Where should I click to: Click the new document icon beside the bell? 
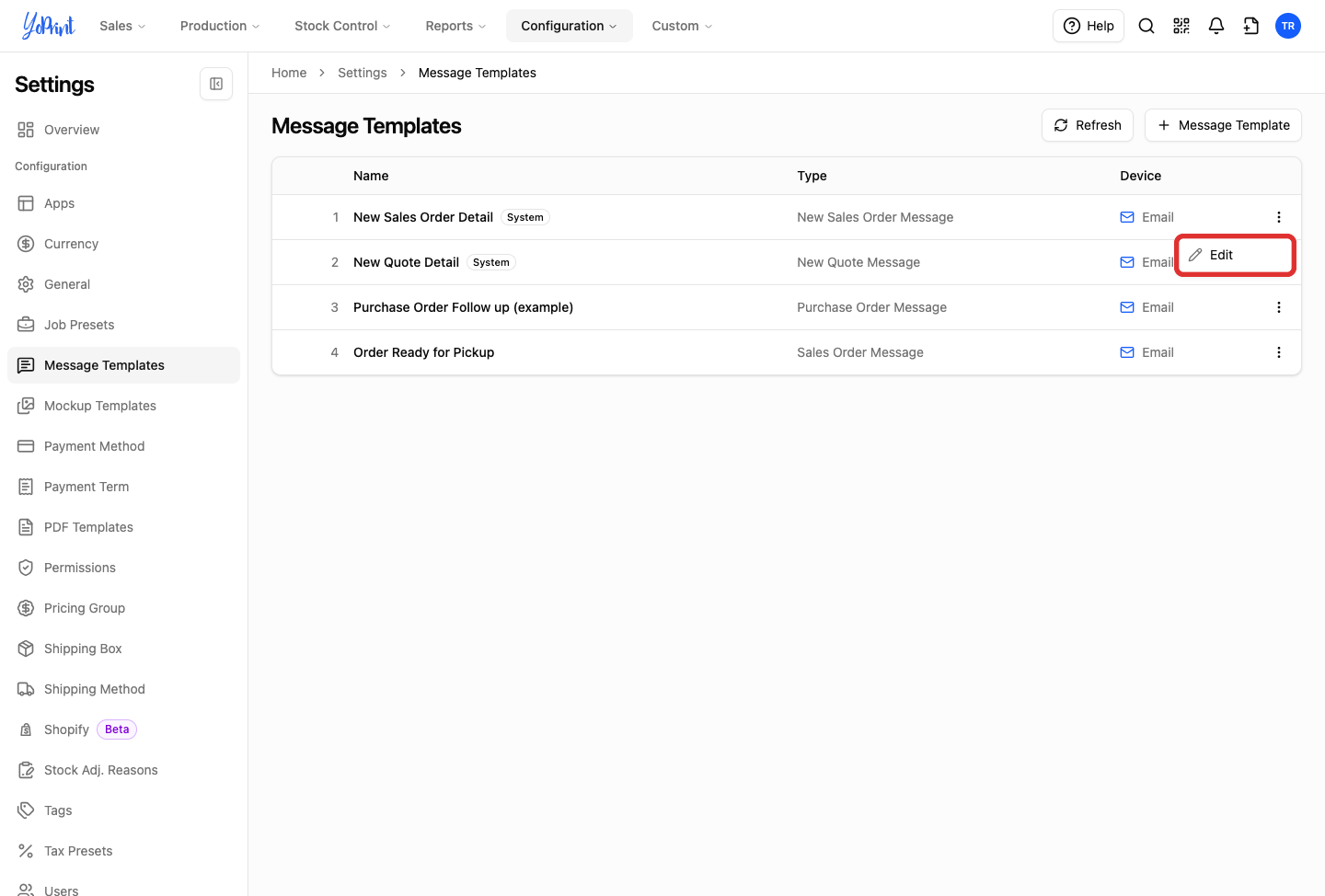coord(1251,26)
